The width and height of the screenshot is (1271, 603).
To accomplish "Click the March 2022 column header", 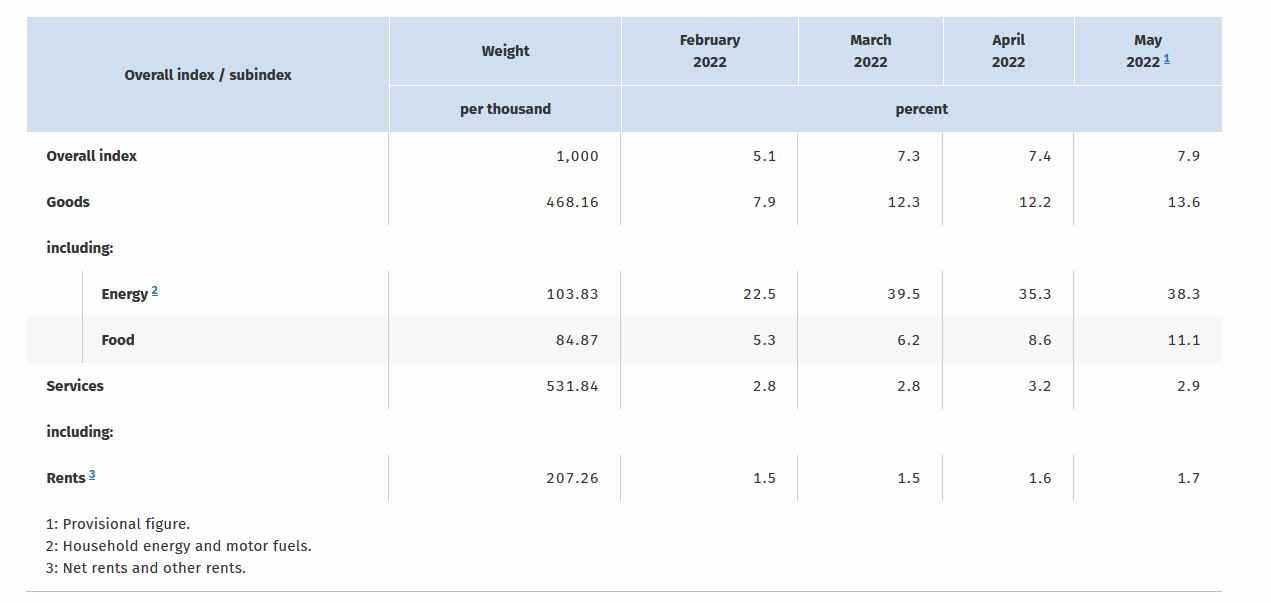I will pos(870,51).
